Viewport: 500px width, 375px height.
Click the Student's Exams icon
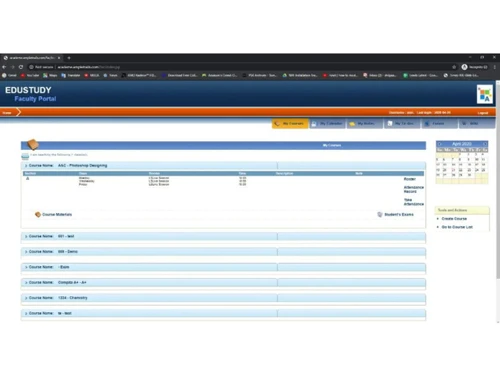(380, 214)
